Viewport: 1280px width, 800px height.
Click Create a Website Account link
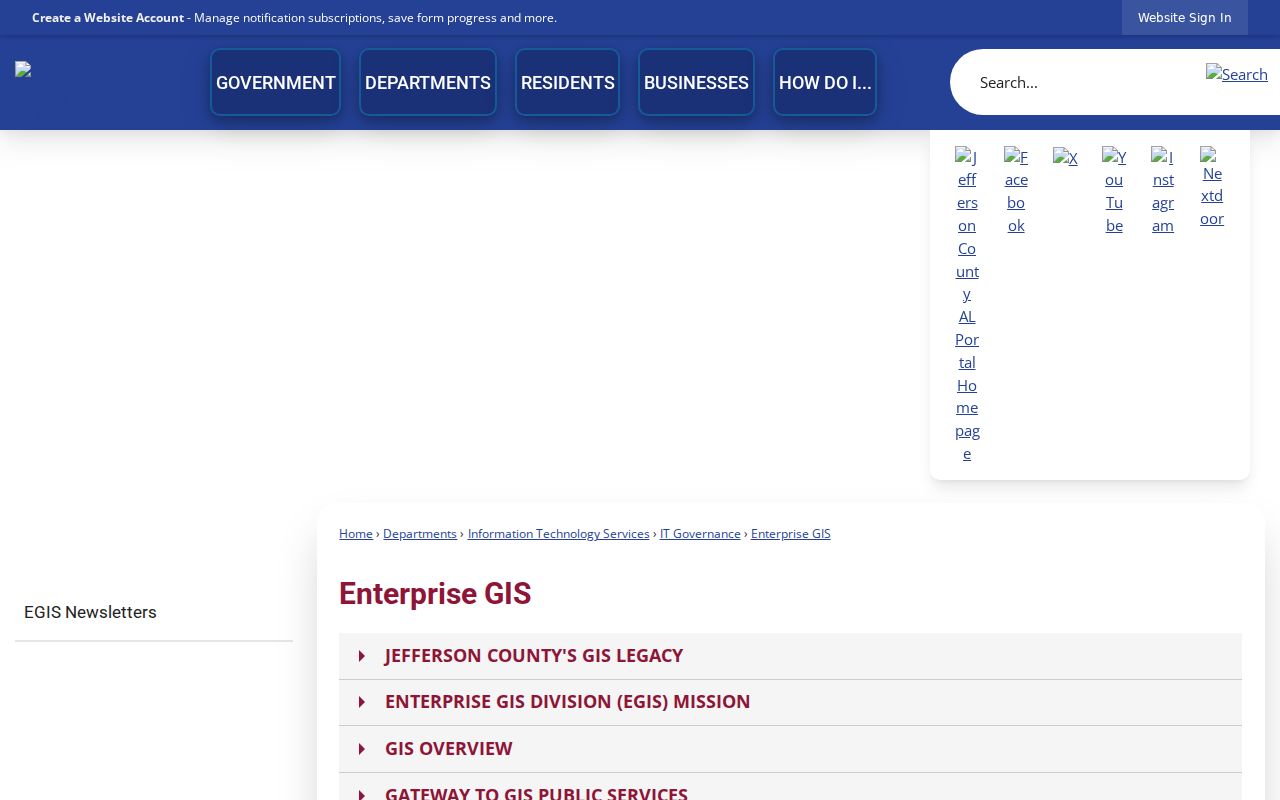pyautogui.click(x=108, y=18)
